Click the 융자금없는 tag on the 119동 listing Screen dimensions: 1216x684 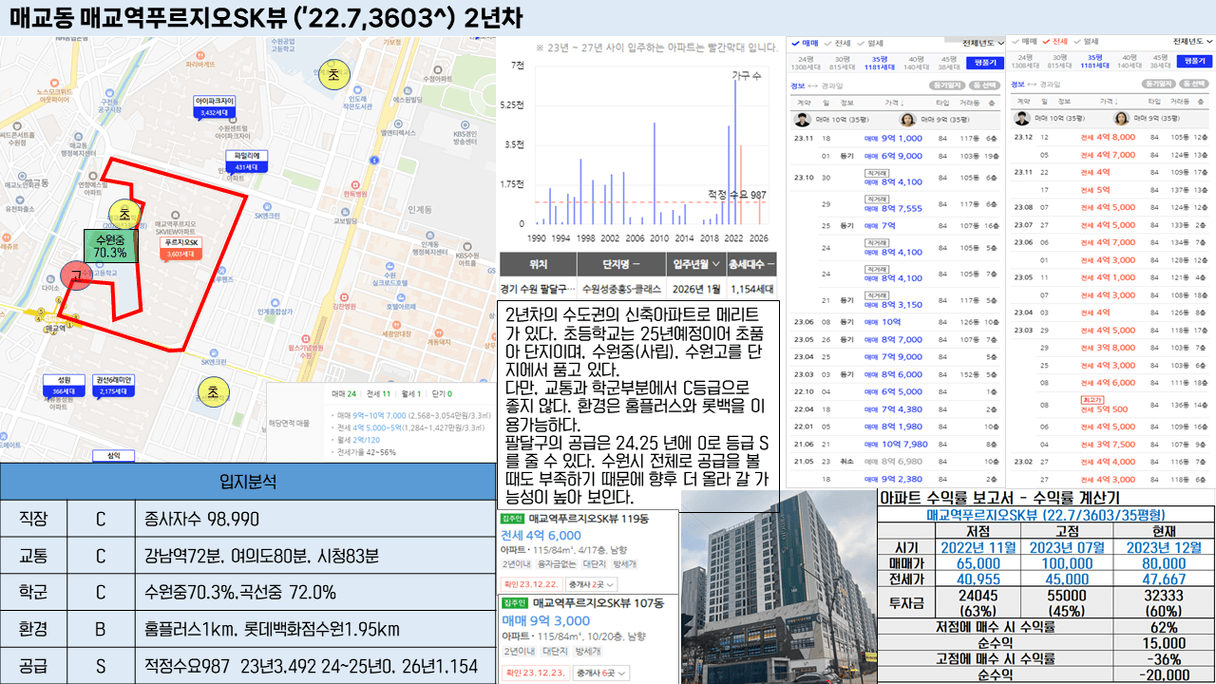558,564
